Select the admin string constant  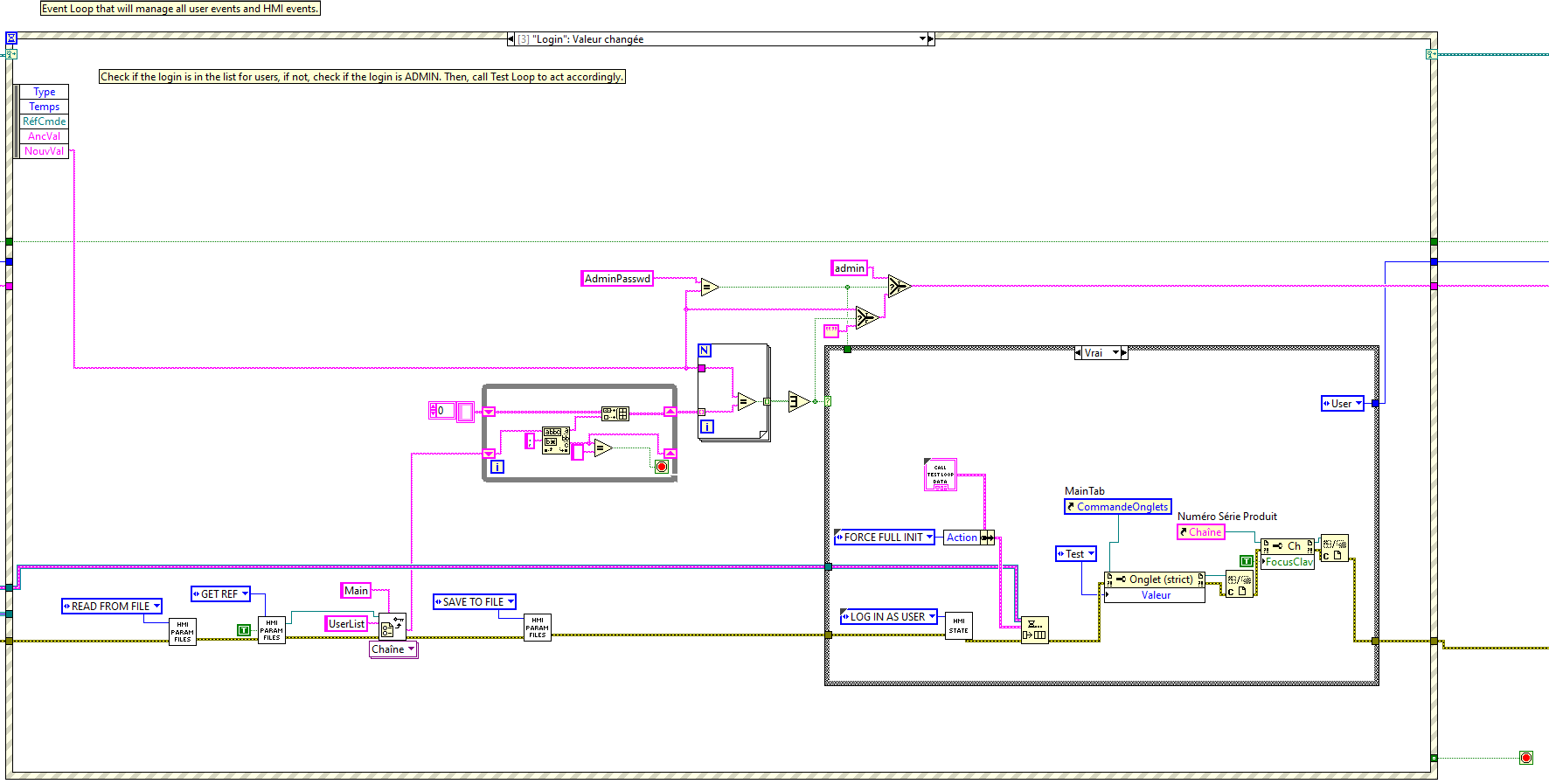(x=849, y=268)
